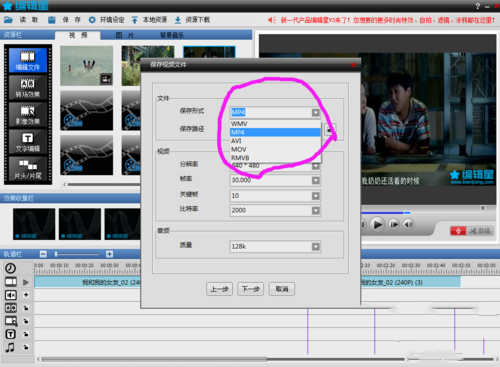
Task: Click the timeline zoom slider
Action: [x=77, y=254]
